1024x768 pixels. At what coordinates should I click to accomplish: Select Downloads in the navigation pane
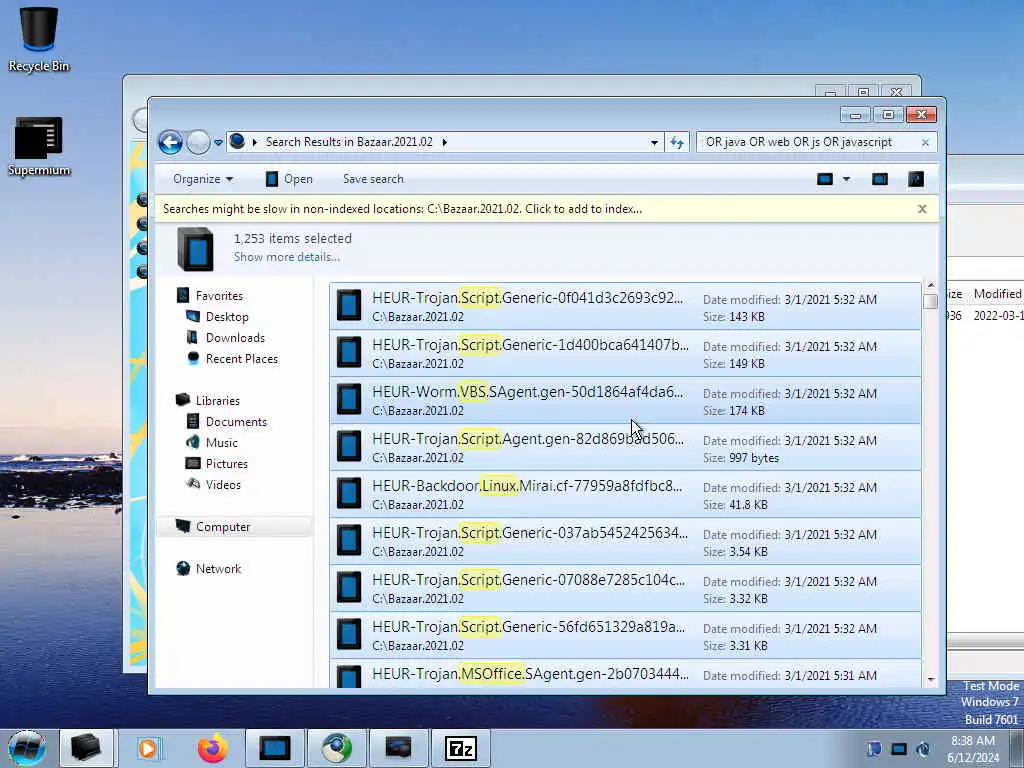click(235, 338)
